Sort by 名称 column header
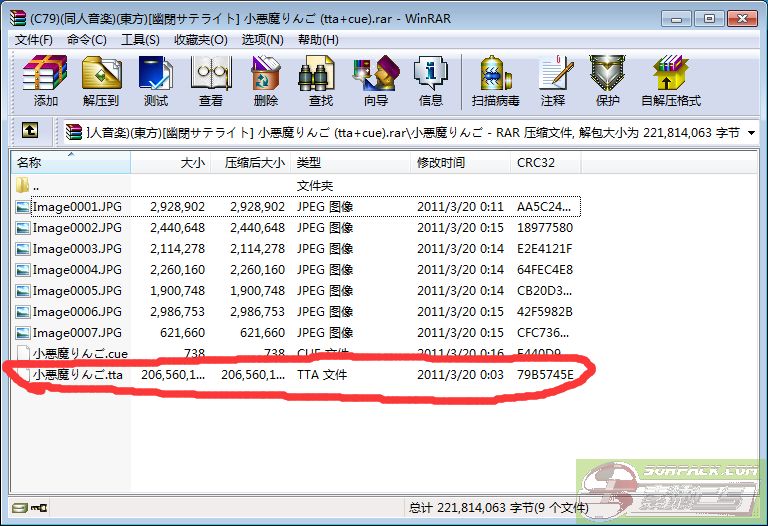This screenshot has height=526, width=768. pyautogui.click(x=71, y=162)
